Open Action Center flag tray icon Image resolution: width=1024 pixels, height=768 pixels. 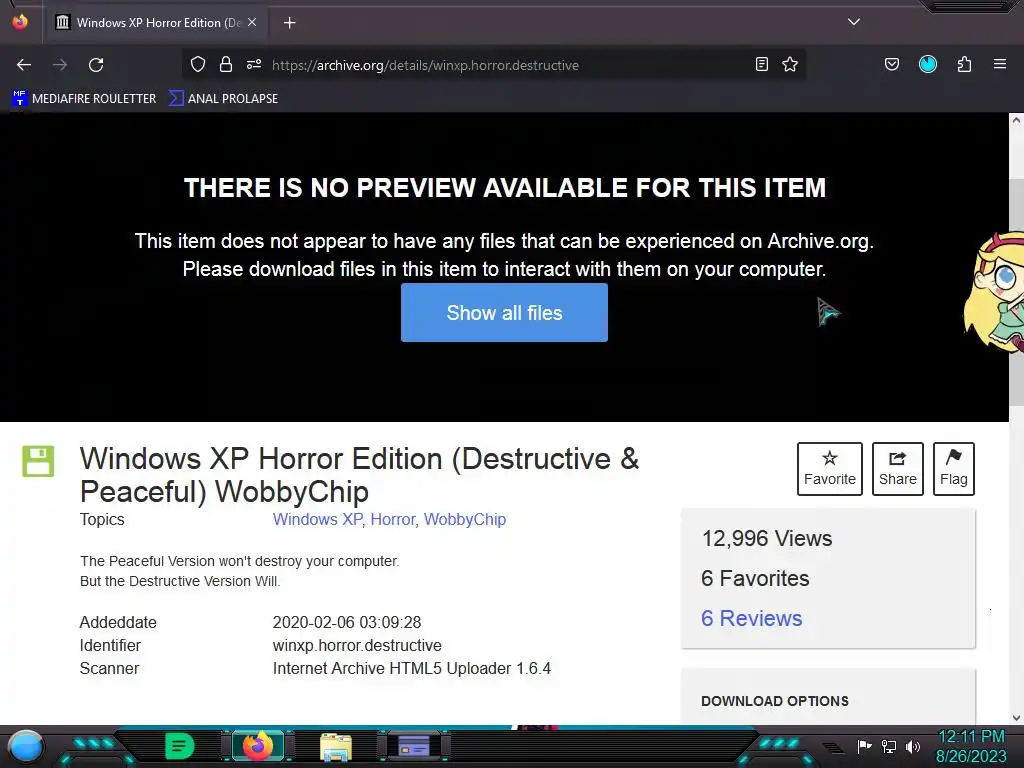point(865,746)
